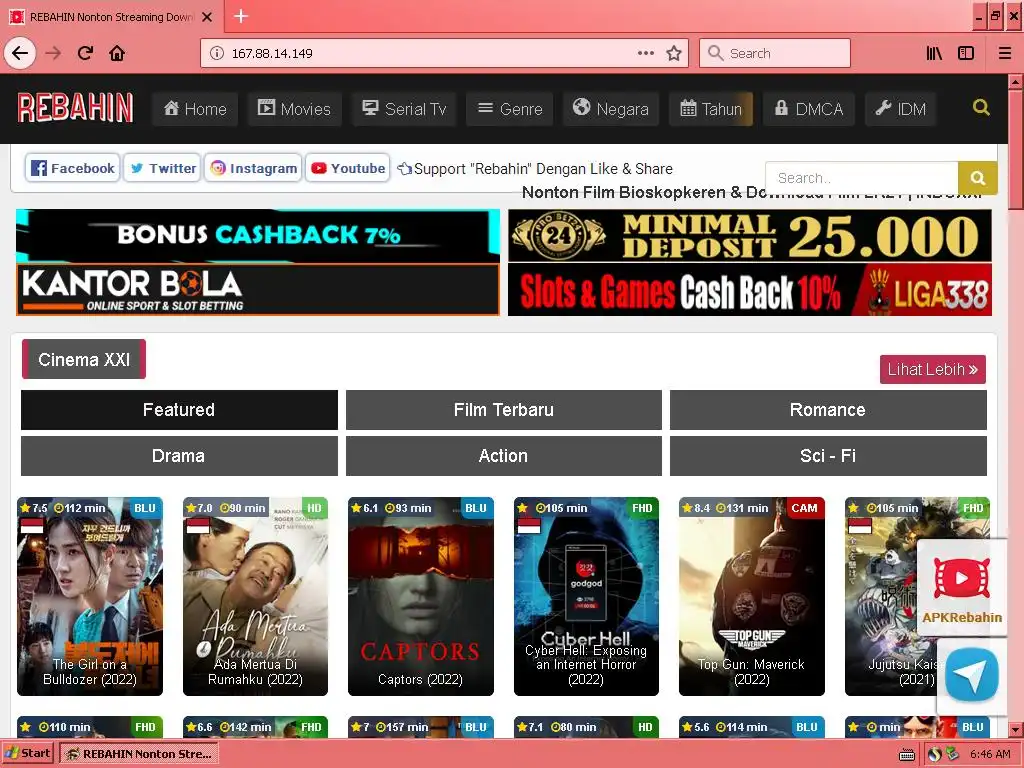Open the LIGA338 Slots & Games banner

[750, 290]
